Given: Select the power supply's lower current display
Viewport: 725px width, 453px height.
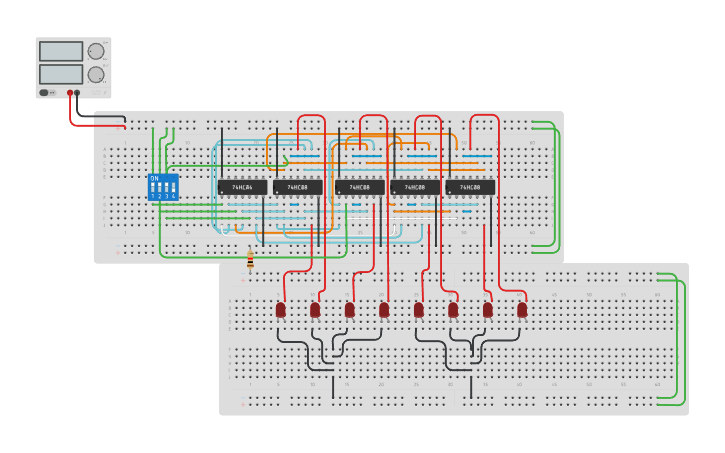Looking at the screenshot, I should 61,74.
